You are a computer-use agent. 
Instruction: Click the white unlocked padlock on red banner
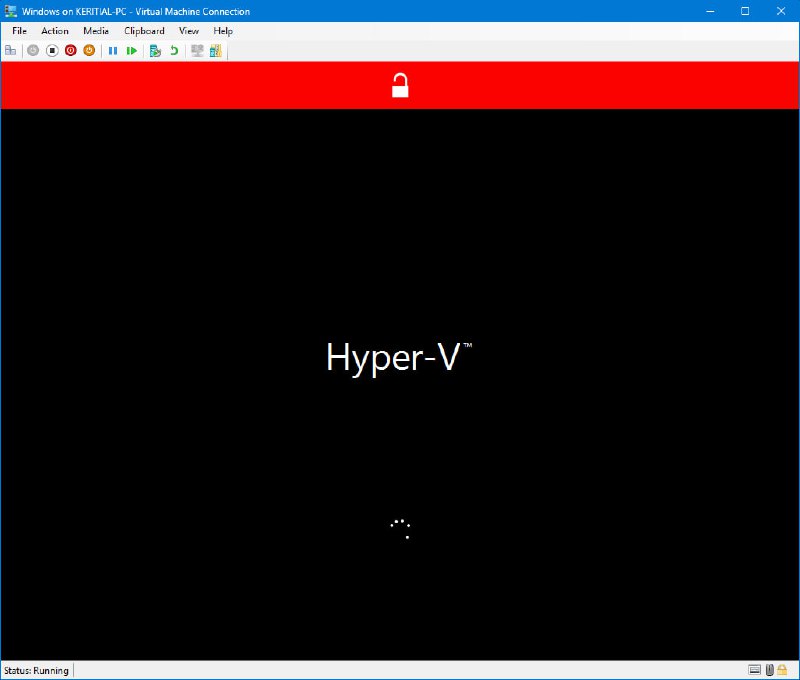click(400, 85)
